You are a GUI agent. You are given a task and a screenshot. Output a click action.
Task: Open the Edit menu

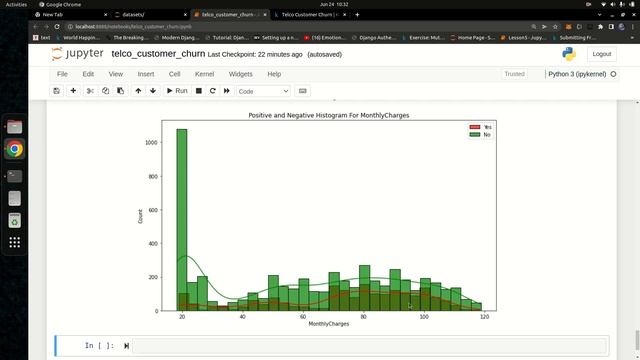point(88,74)
